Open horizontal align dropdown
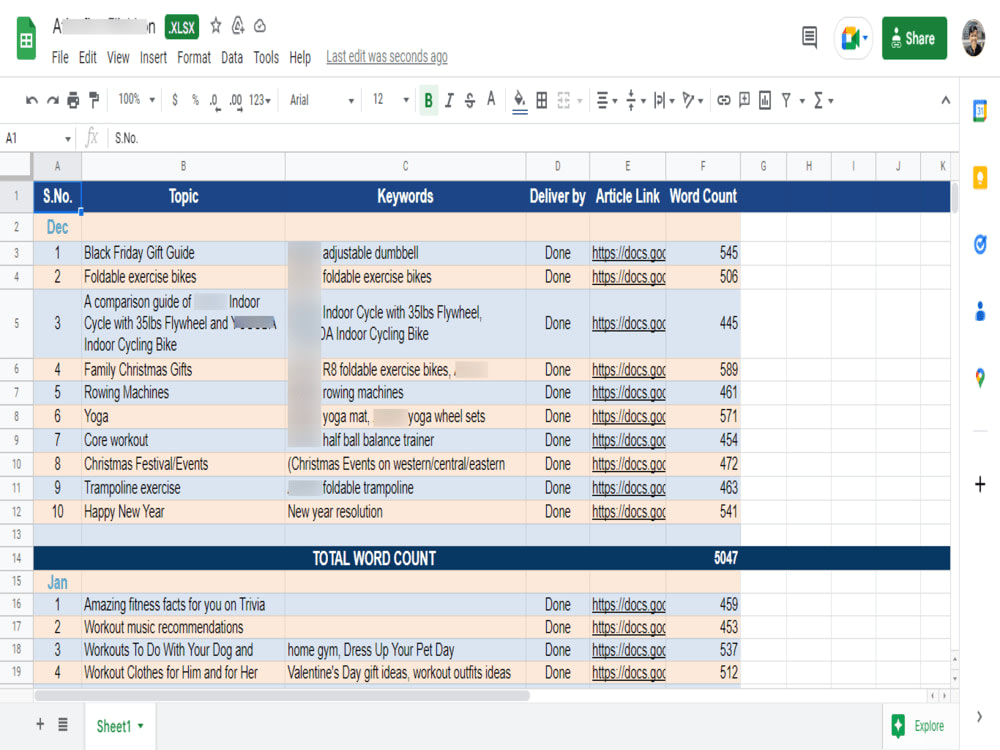Screen dimensions: 1000x750 point(607,100)
